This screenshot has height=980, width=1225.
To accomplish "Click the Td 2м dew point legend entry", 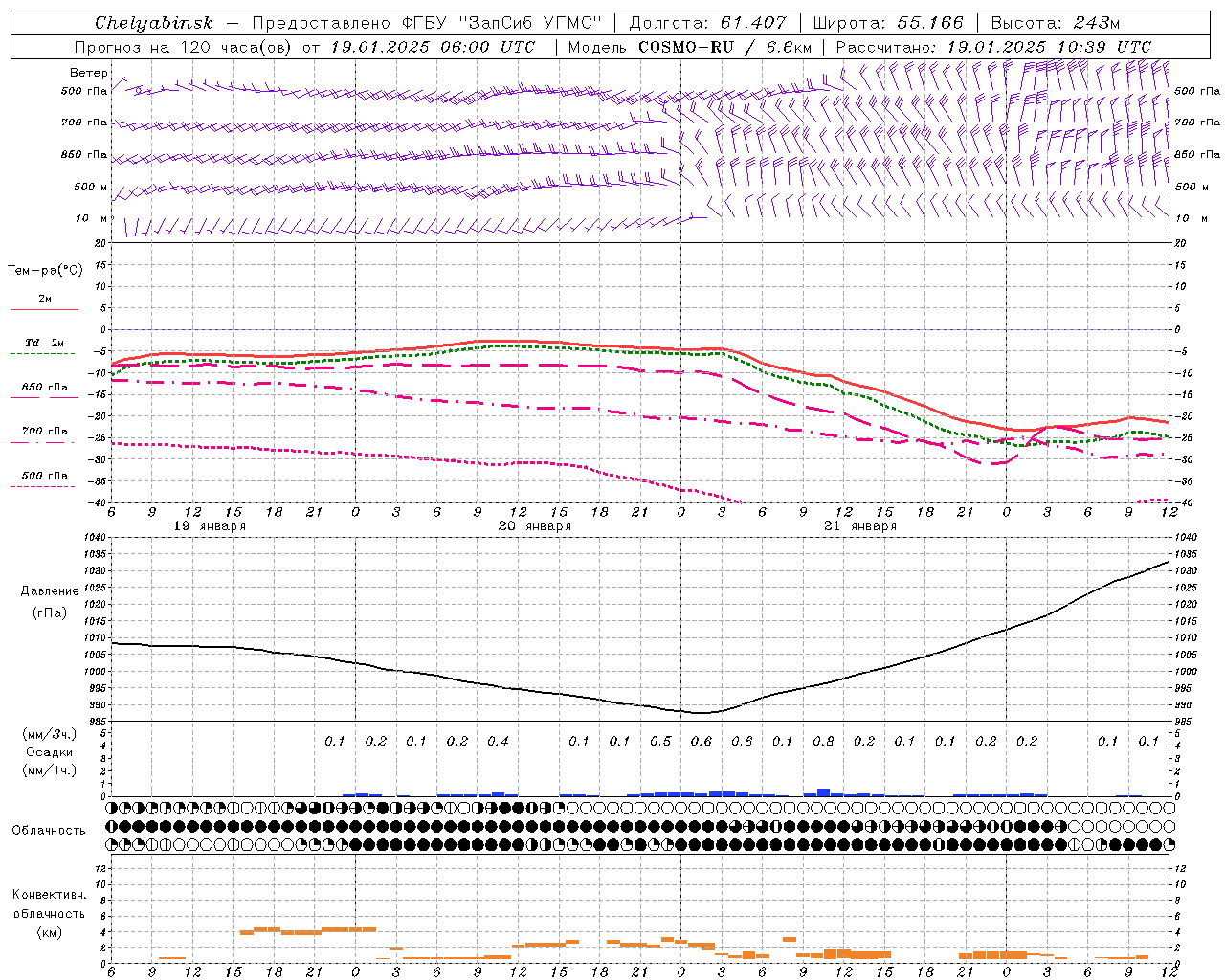I will tap(45, 343).
